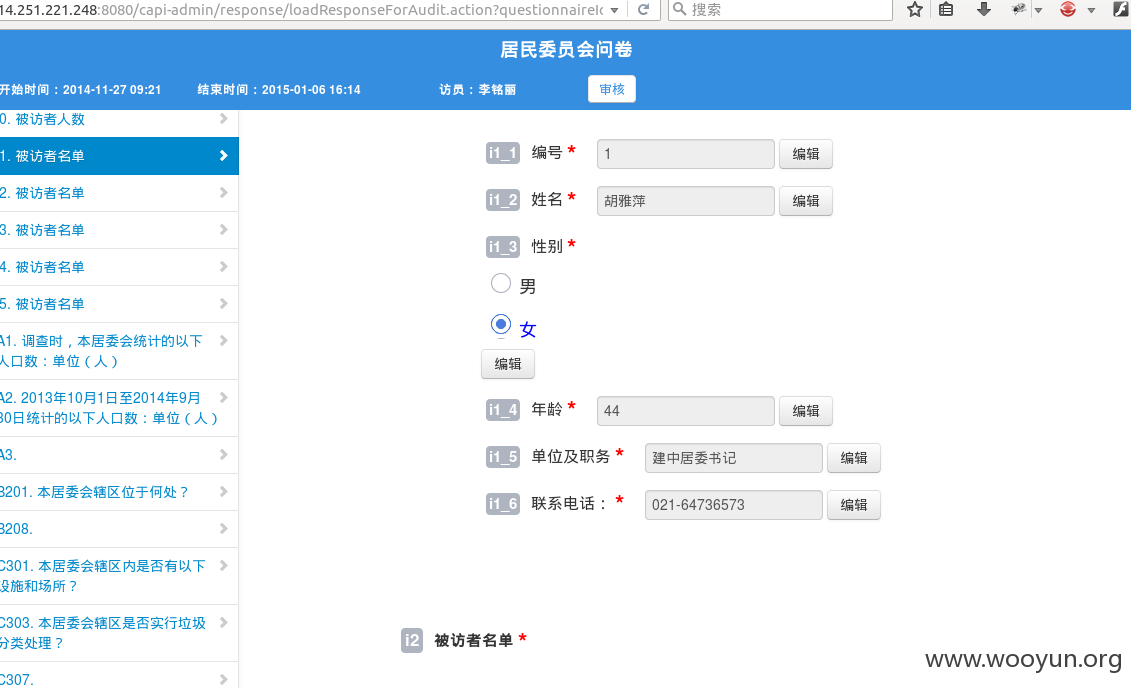The image size is (1131, 688).
Task: Click the i1_2 question badge
Action: (x=503, y=200)
